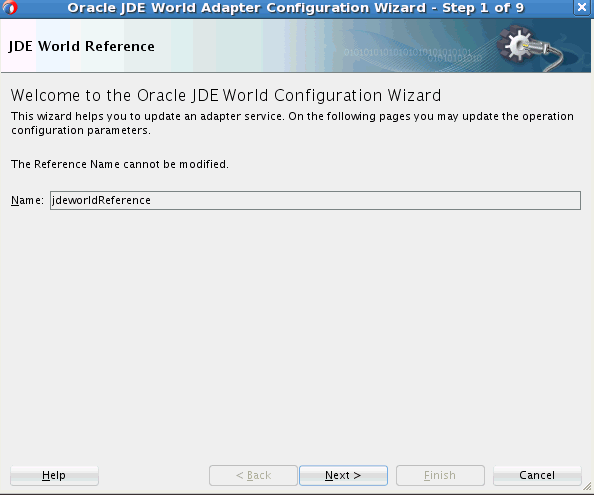Click the binary digits pattern in banner
The height and width of the screenshot is (495, 594).
pyautogui.click(x=413, y=55)
